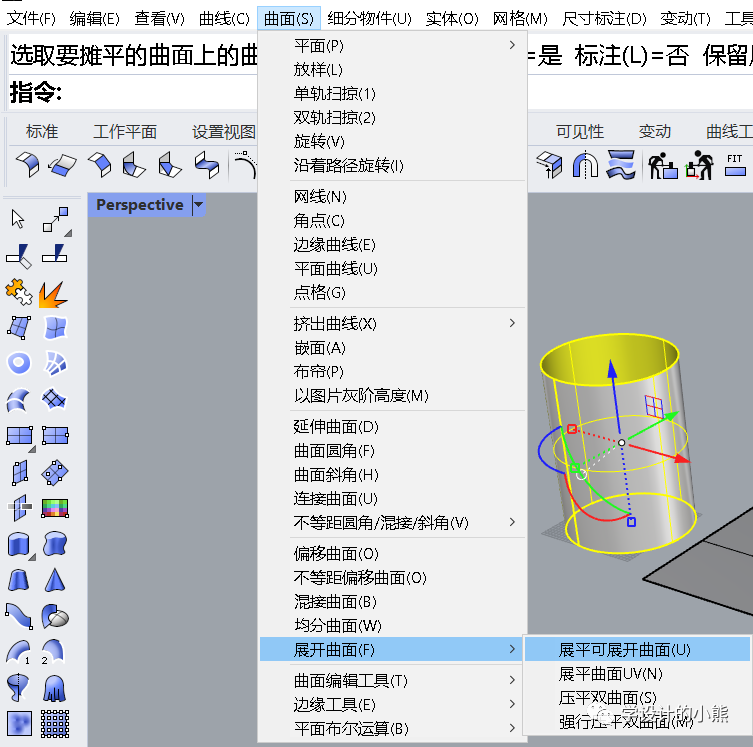Click the plane through points icon
Screen dimensions: 753x747
(x=55, y=472)
